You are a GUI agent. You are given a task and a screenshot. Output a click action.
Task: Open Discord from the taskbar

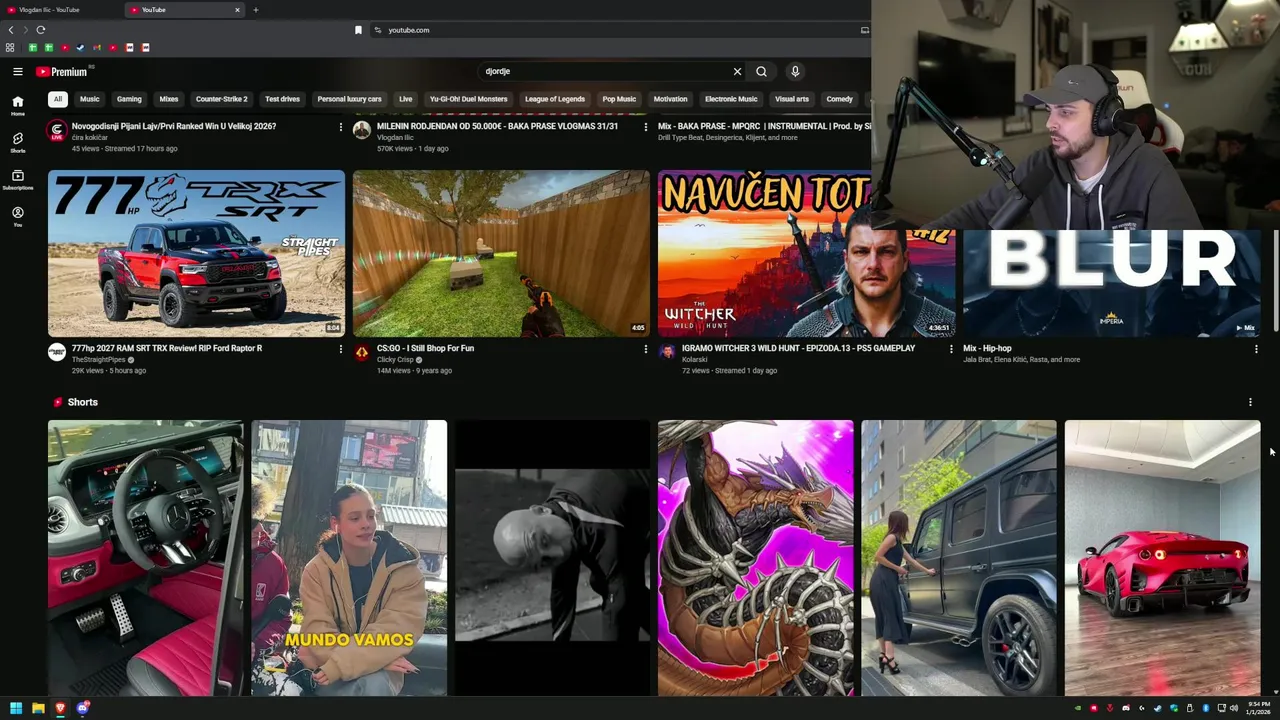point(83,708)
